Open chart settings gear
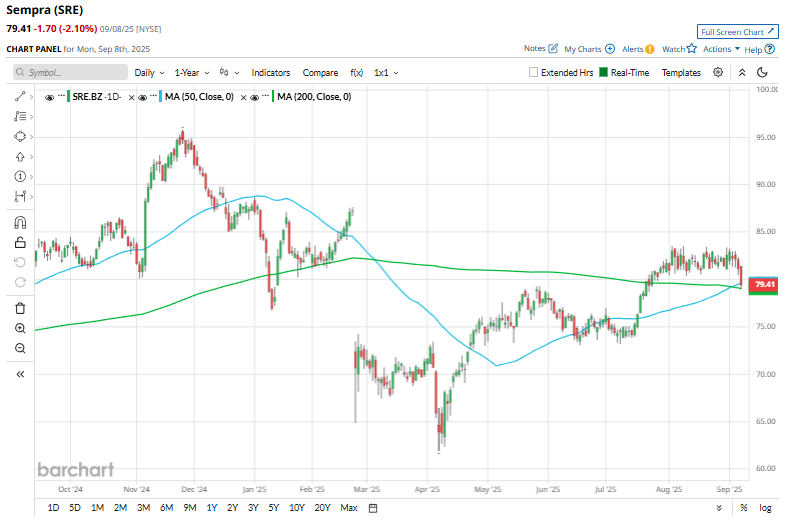The height and width of the screenshot is (527, 787). (718, 72)
